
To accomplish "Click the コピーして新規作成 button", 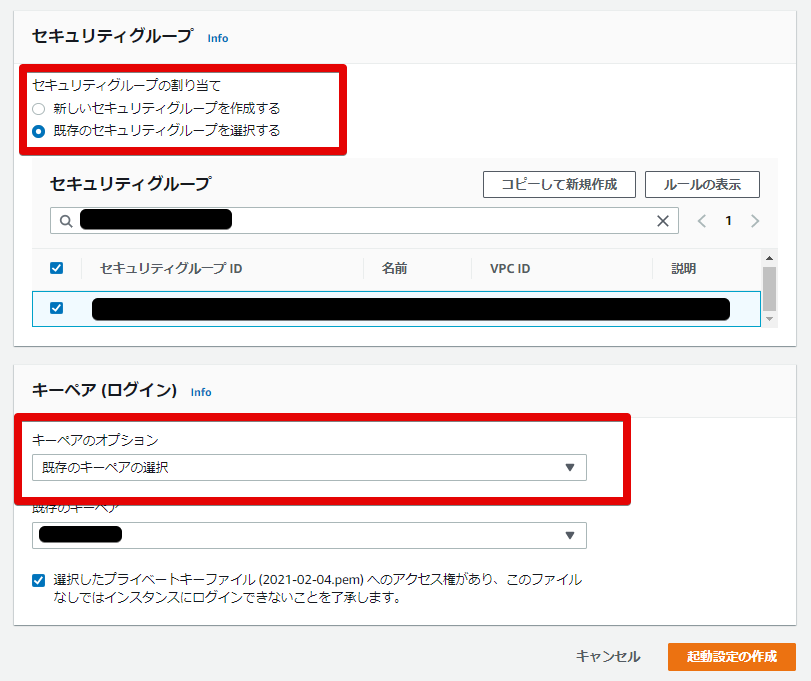I will 560,184.
